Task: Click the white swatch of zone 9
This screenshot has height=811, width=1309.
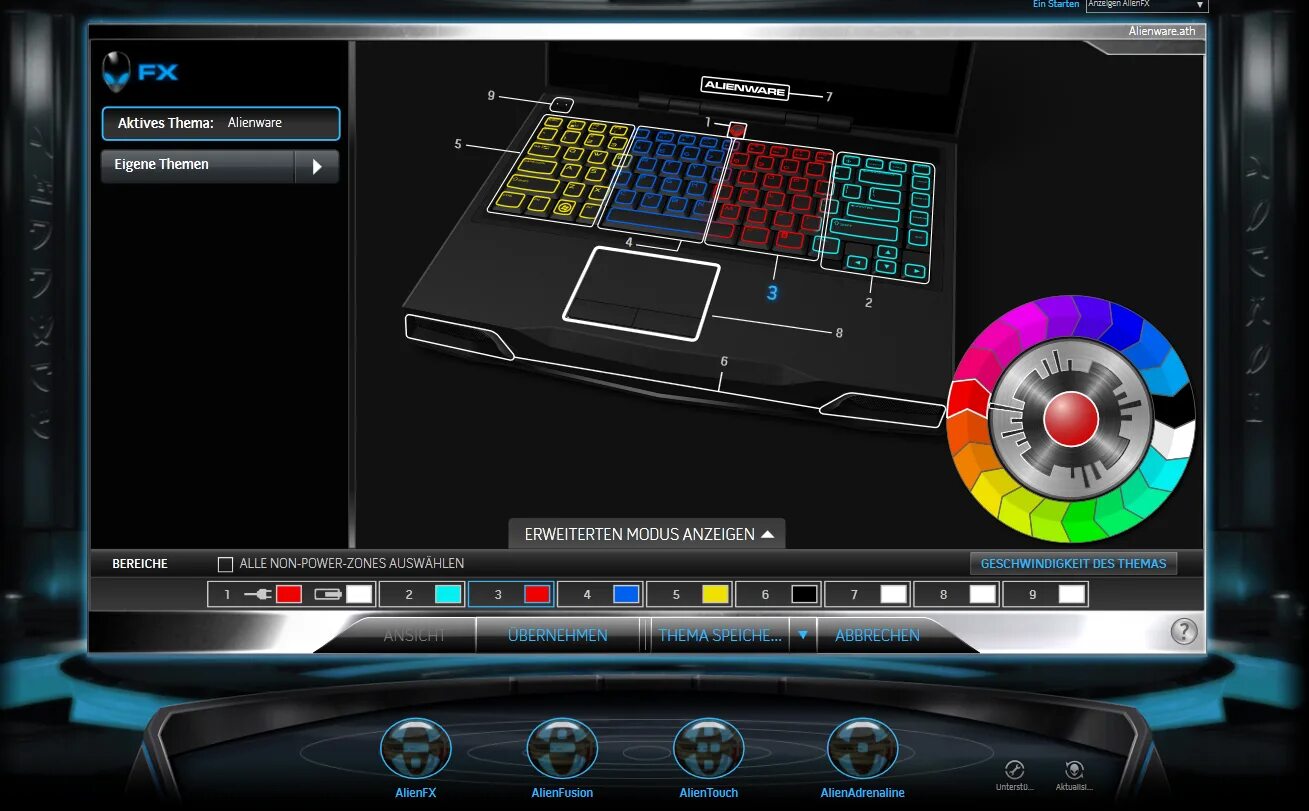Action: tap(1072, 594)
